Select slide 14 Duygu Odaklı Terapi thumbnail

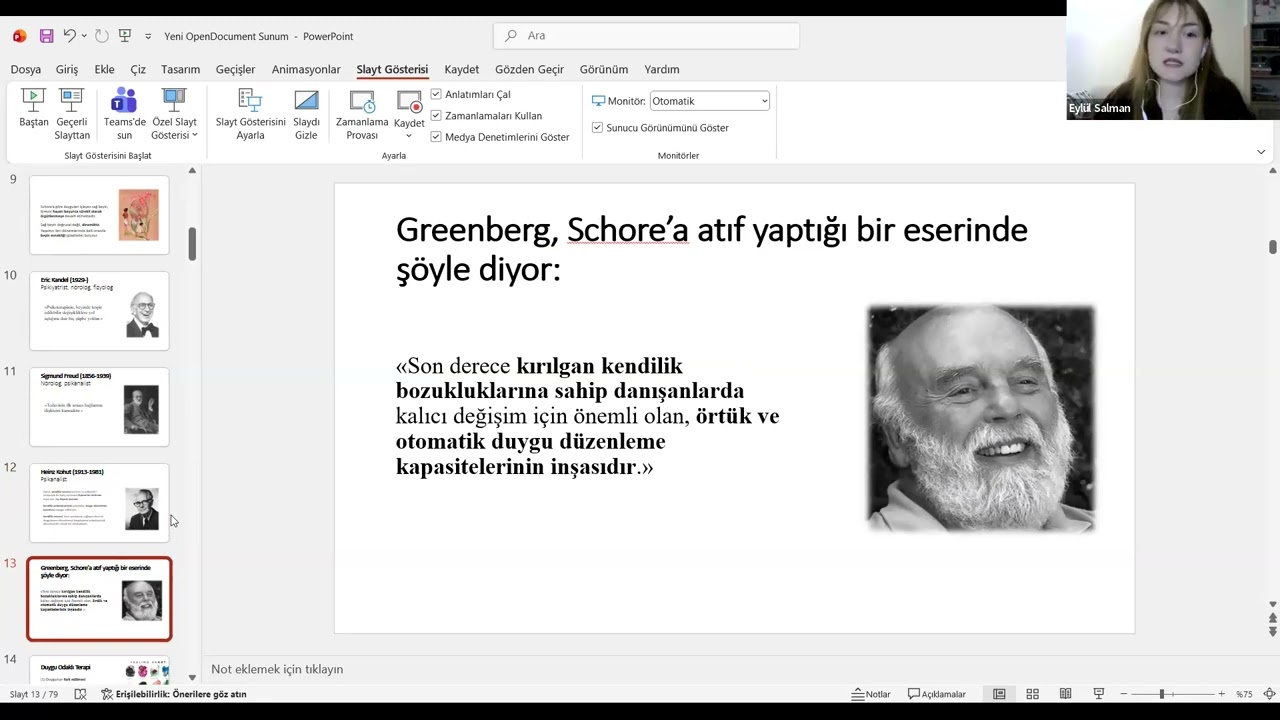click(x=99, y=669)
